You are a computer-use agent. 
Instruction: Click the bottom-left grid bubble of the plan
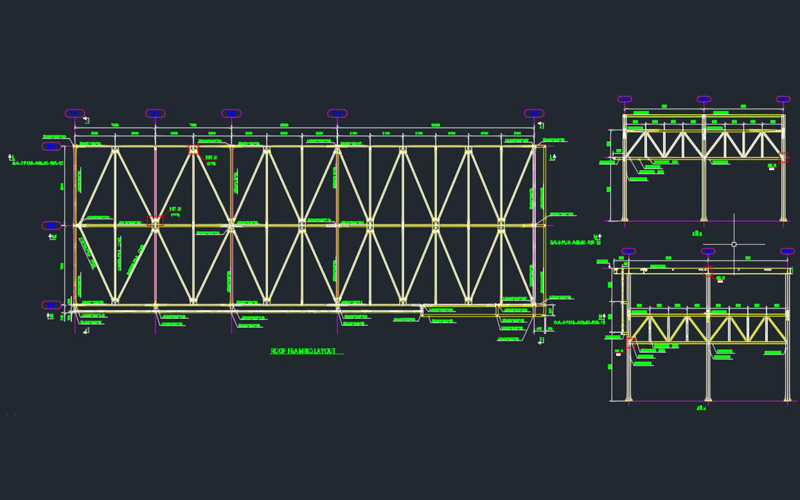[51, 305]
